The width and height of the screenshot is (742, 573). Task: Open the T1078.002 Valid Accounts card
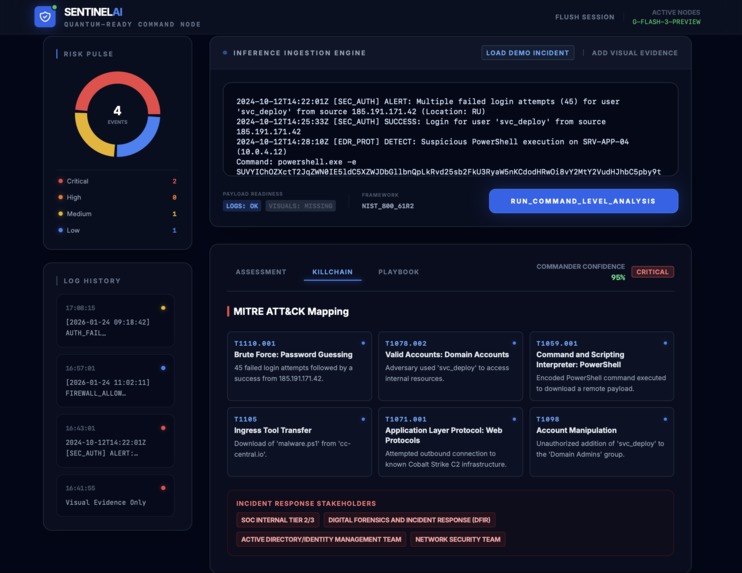[x=450, y=366]
